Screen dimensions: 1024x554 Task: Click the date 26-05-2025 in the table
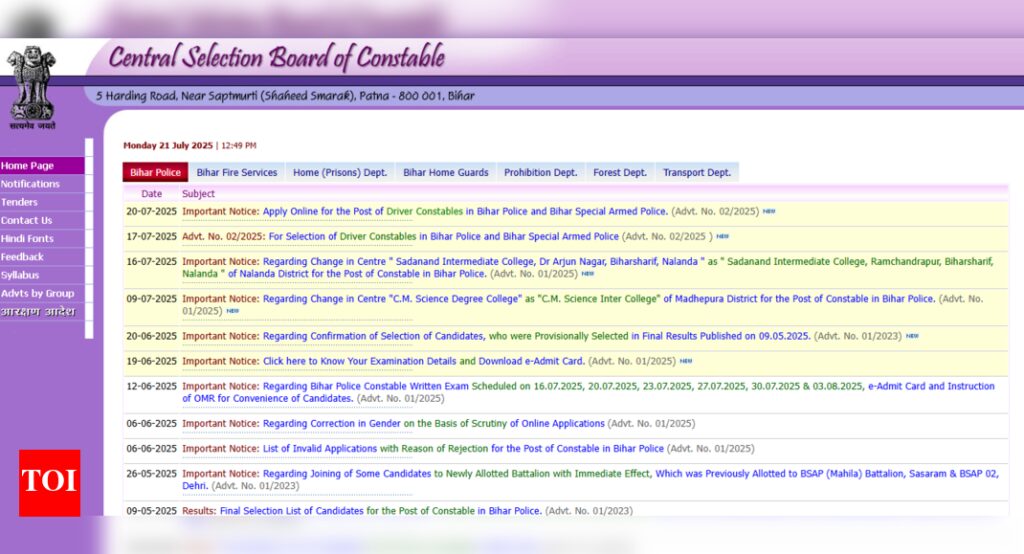pos(152,474)
